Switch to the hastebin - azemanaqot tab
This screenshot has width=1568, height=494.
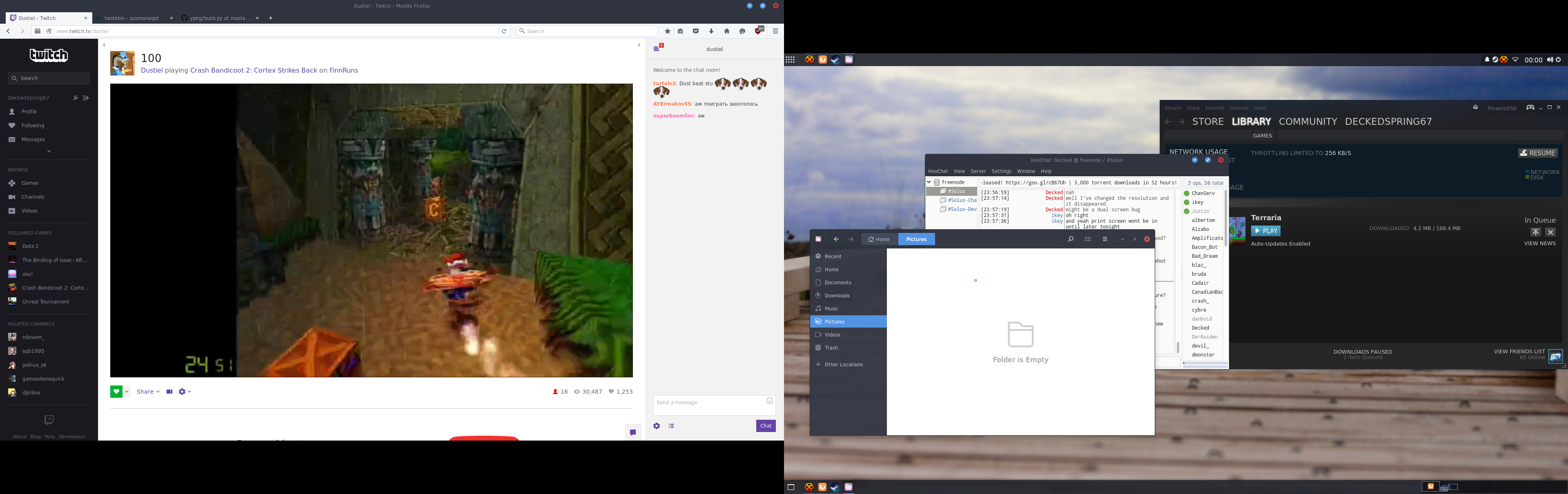pos(135,18)
